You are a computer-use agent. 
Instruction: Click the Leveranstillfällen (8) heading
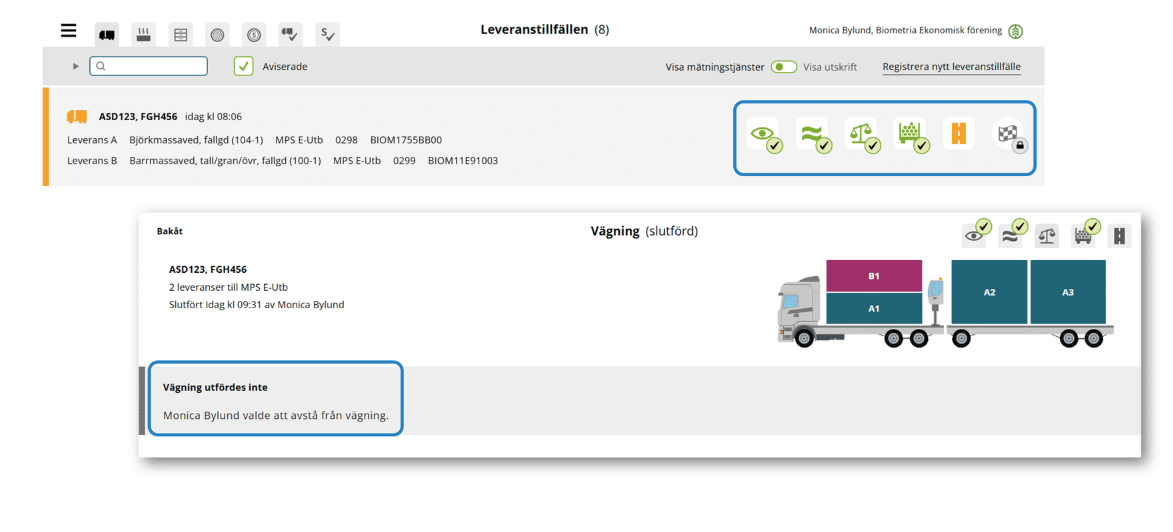[545, 30]
